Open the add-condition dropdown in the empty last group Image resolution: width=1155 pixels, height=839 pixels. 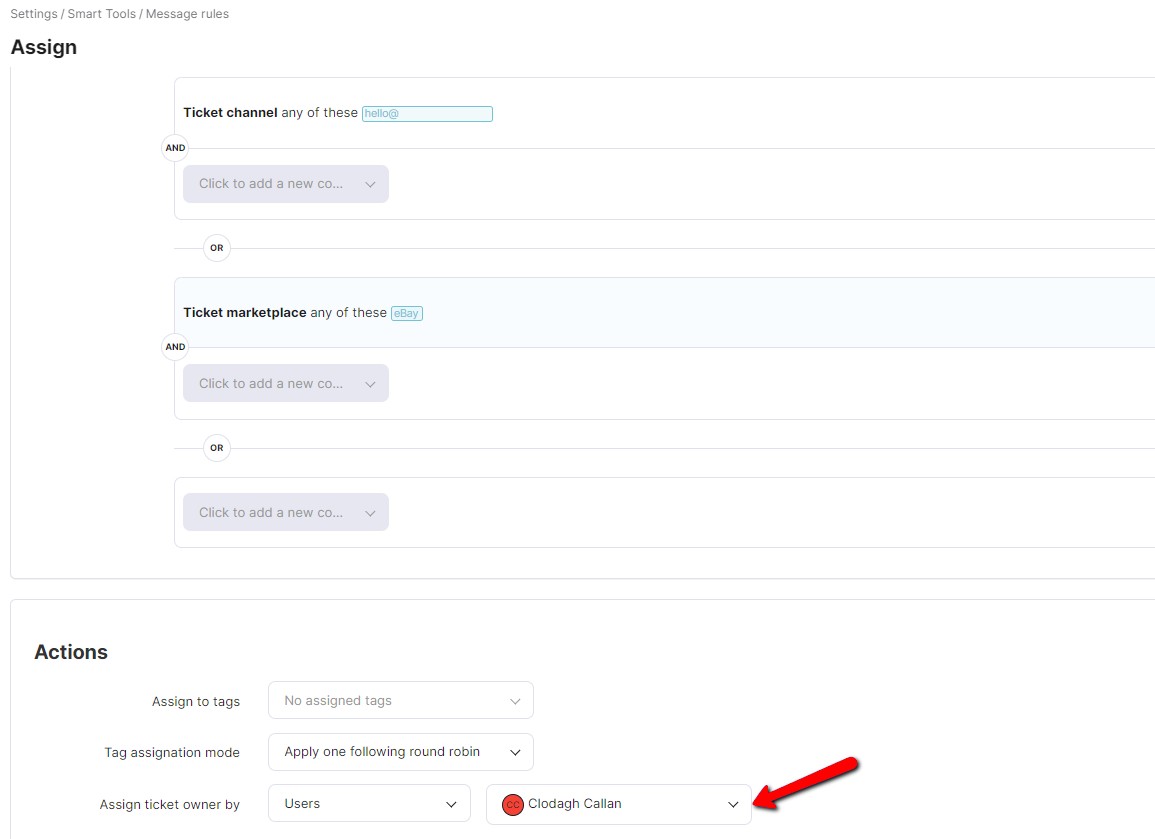tap(286, 512)
